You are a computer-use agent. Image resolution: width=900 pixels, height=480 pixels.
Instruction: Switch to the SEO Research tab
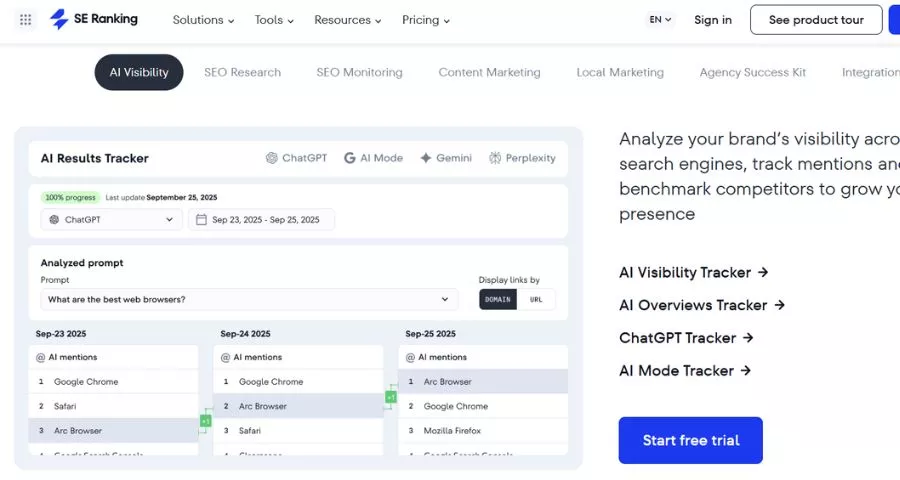[x=242, y=72]
